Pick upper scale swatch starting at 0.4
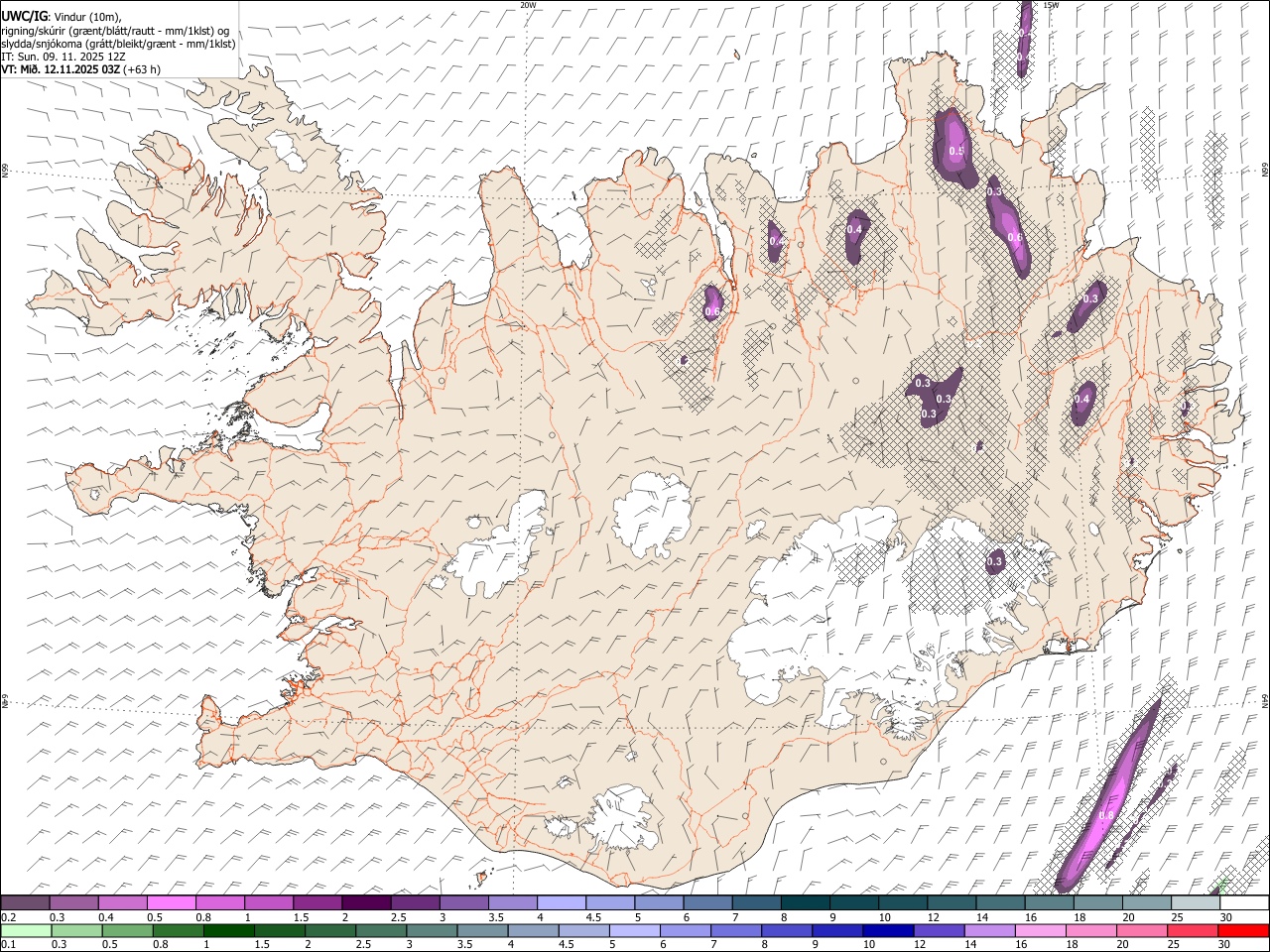 pos(123,903)
